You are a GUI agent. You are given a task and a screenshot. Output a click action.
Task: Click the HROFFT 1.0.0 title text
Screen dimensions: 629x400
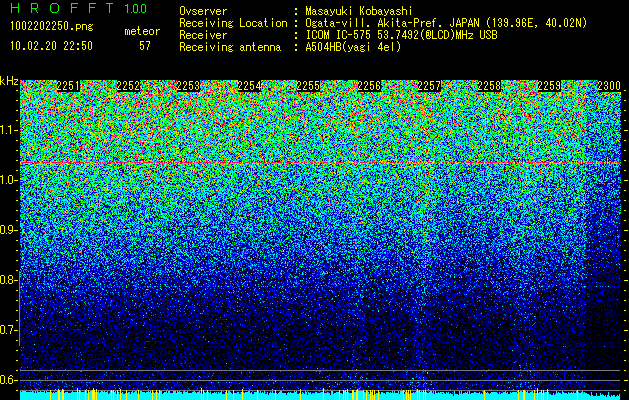coord(79,8)
